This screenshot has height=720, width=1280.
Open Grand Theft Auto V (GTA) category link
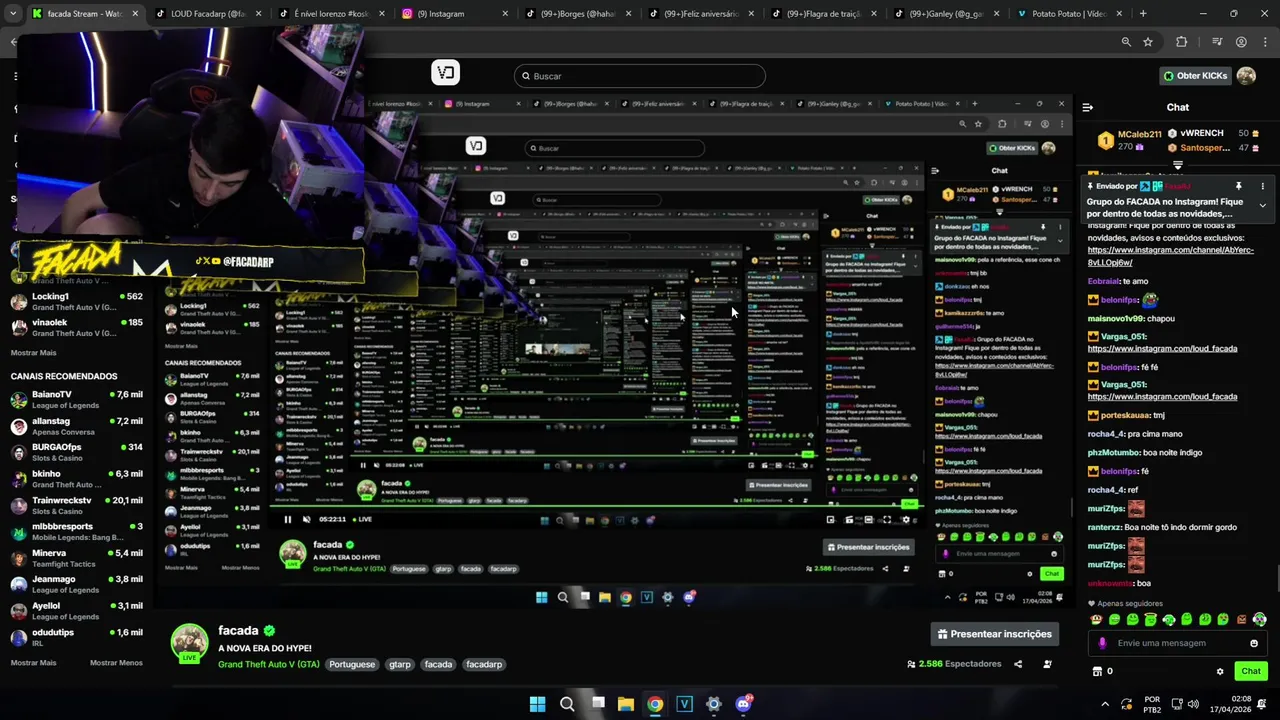(x=269, y=664)
